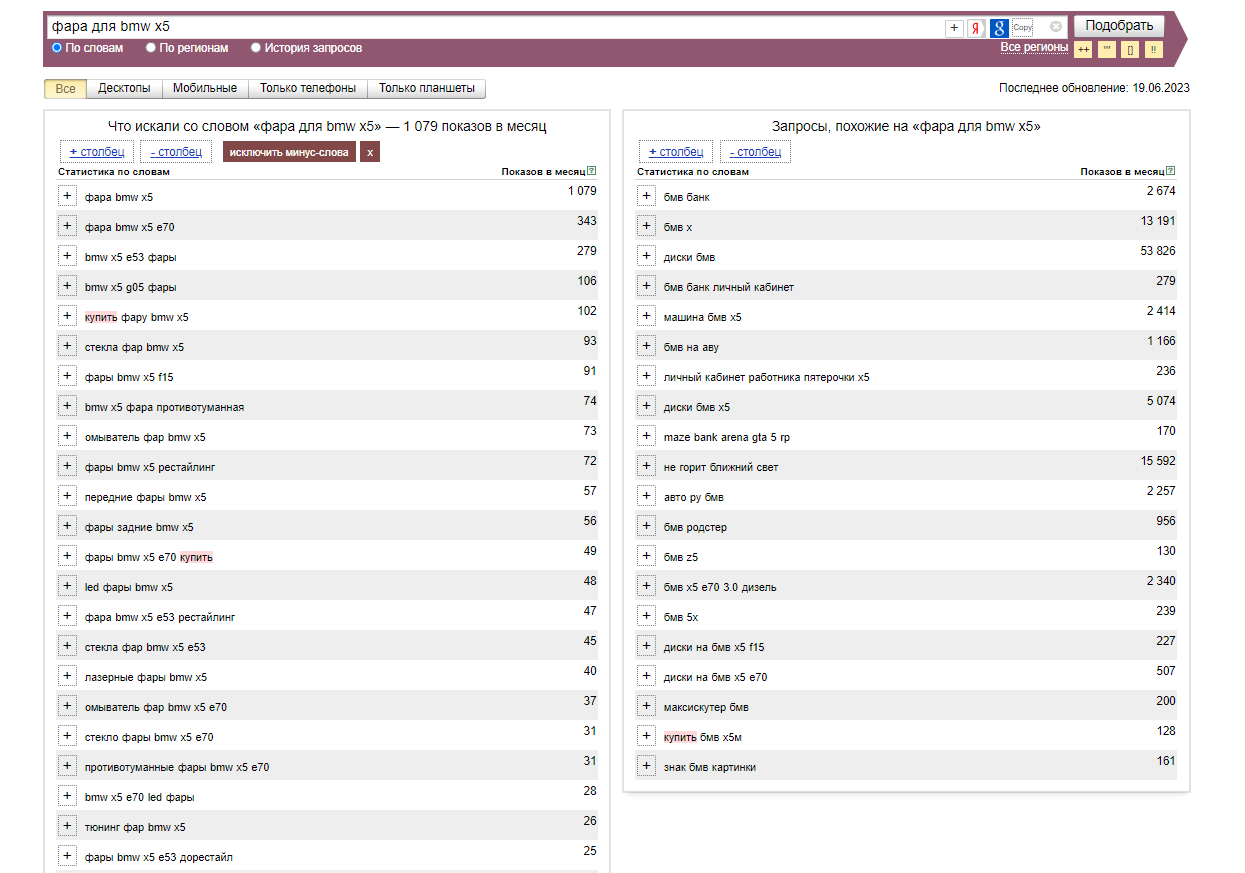The width and height of the screenshot is (1245, 873).
Task: Select the 'По словам' radio button
Action: point(57,47)
